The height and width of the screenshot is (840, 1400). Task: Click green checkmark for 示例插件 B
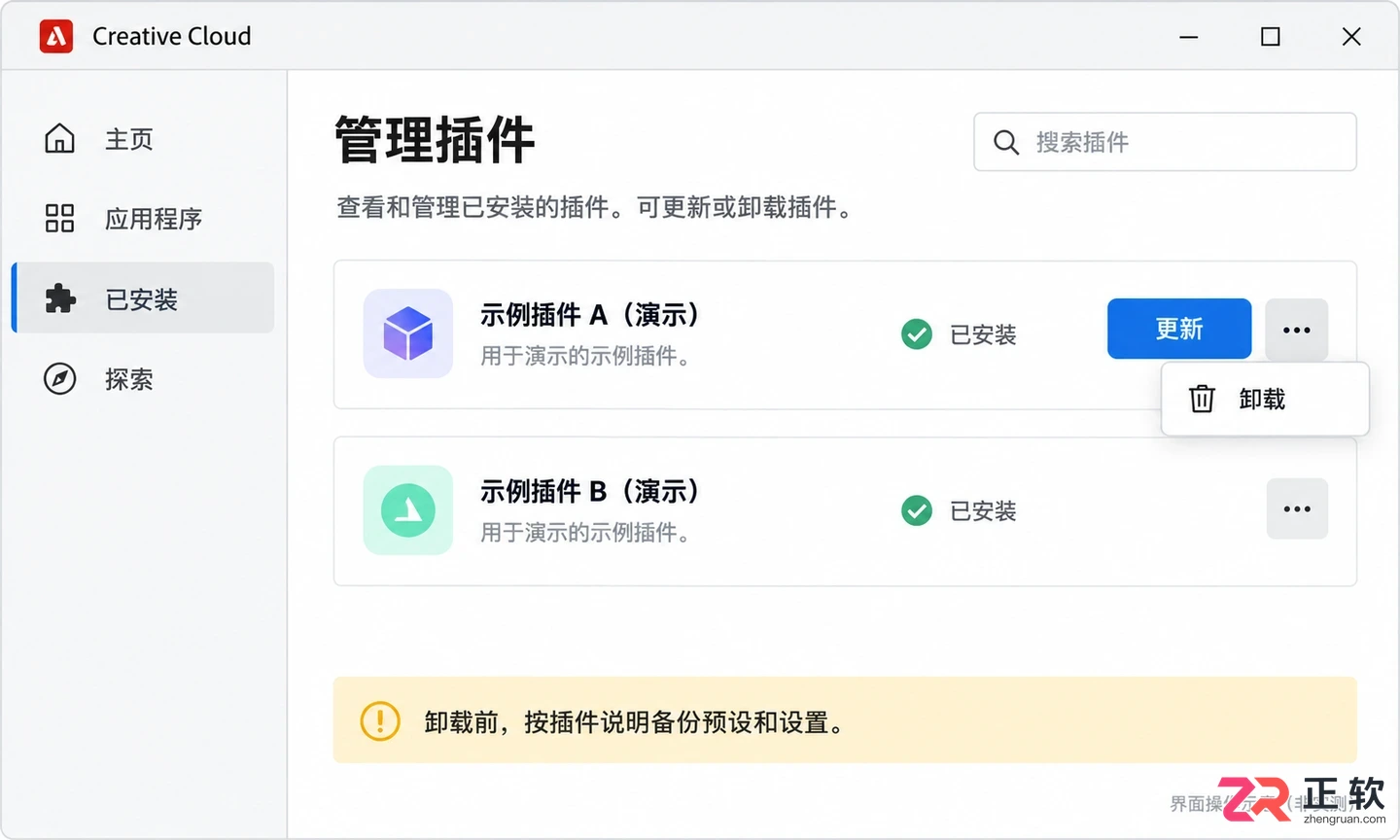[x=917, y=510]
